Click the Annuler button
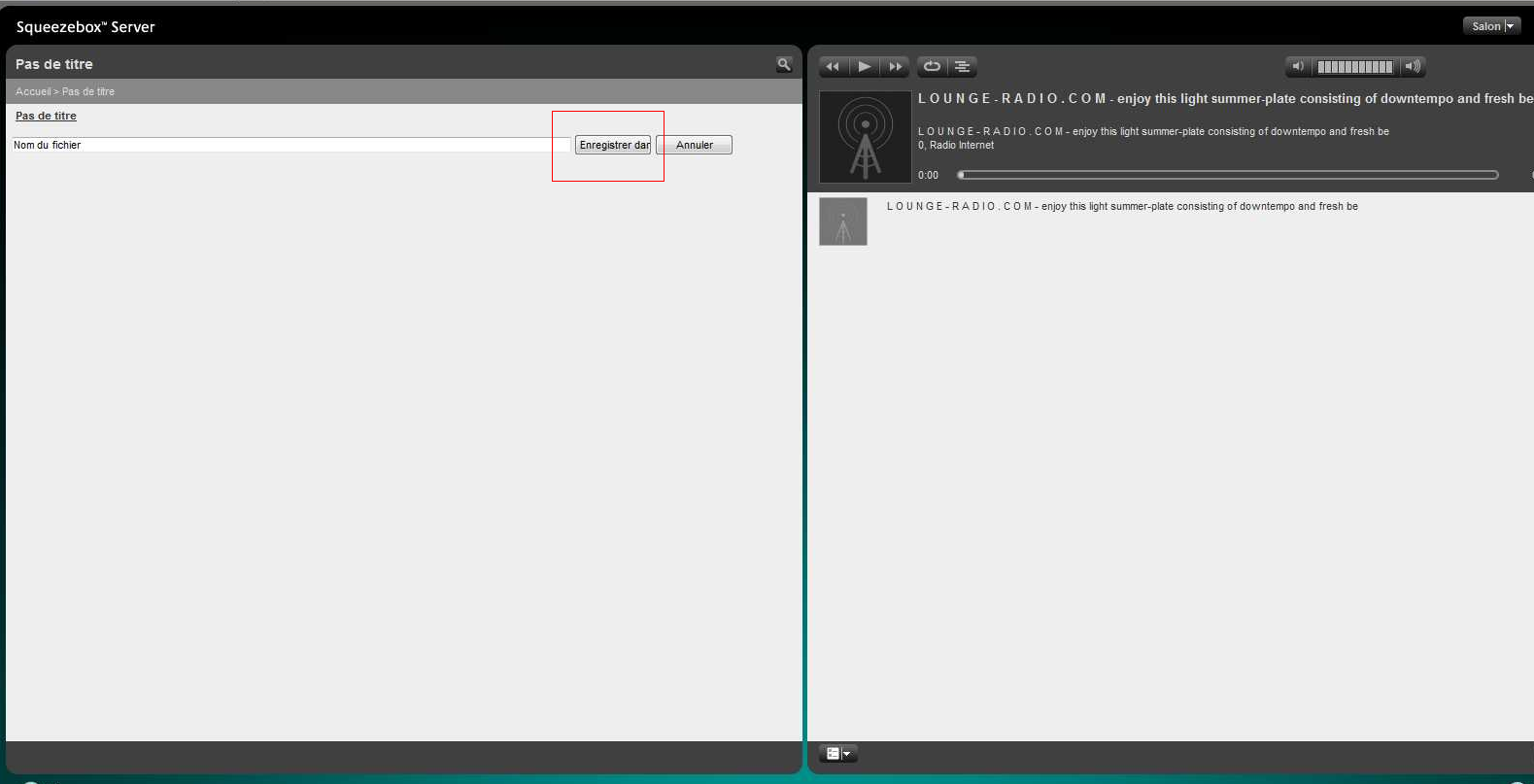The height and width of the screenshot is (784, 1534). pos(694,145)
